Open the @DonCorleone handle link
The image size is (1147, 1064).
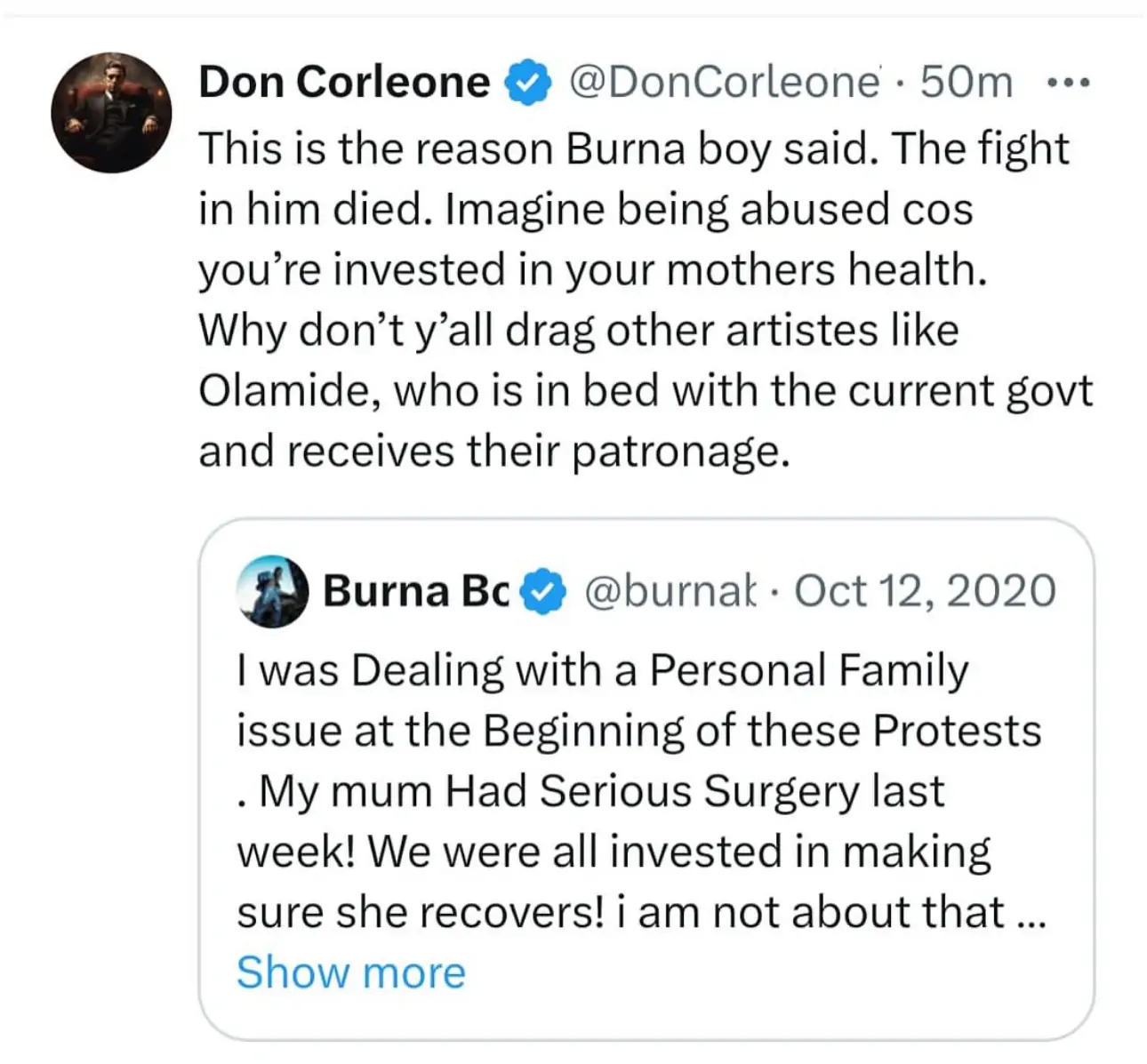coord(725,83)
